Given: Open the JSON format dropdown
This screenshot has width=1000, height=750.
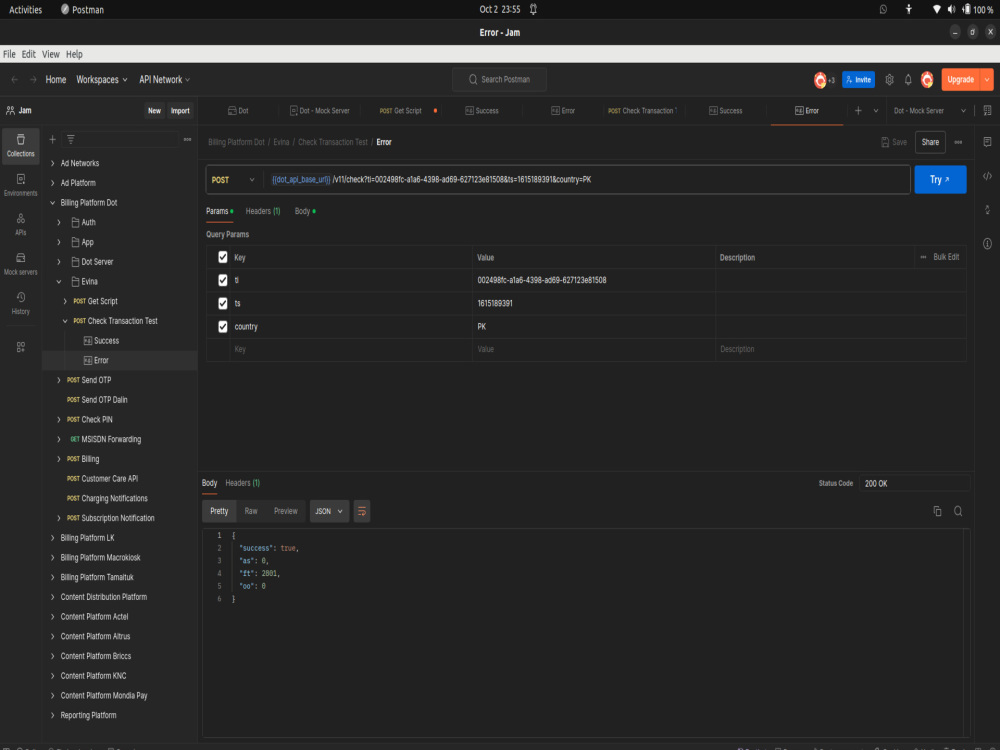Looking at the screenshot, I should tap(329, 511).
